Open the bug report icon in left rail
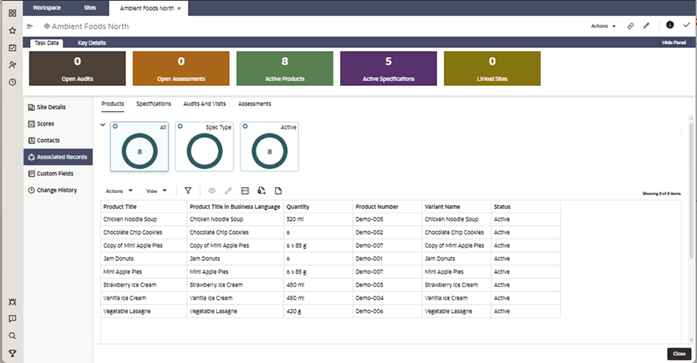 point(12,302)
